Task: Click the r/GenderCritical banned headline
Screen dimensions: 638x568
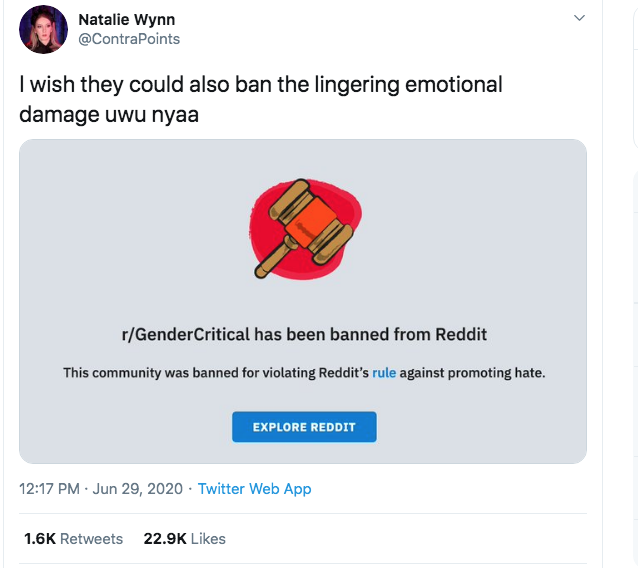Action: point(303,334)
